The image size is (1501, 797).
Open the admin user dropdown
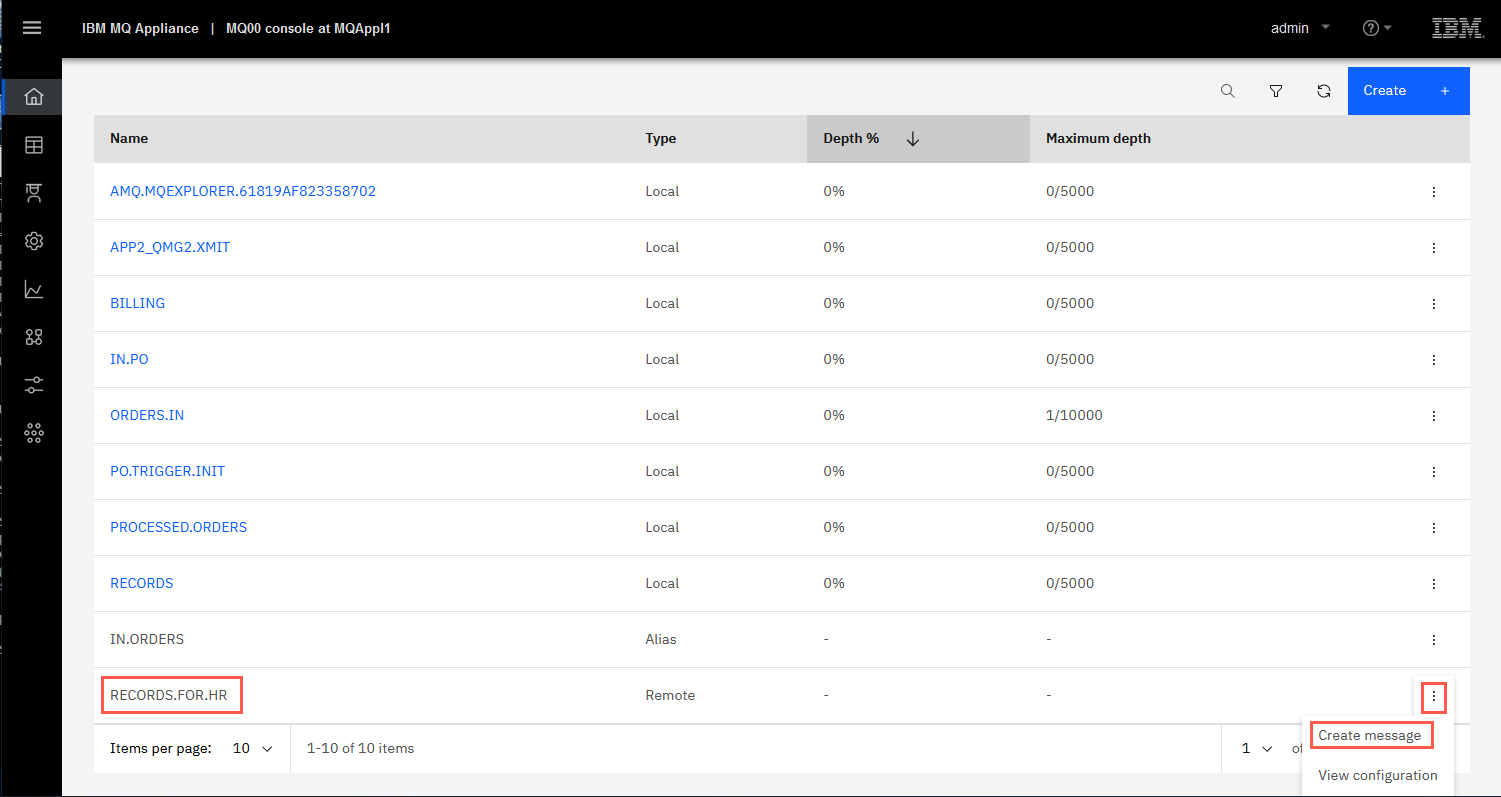click(1300, 28)
